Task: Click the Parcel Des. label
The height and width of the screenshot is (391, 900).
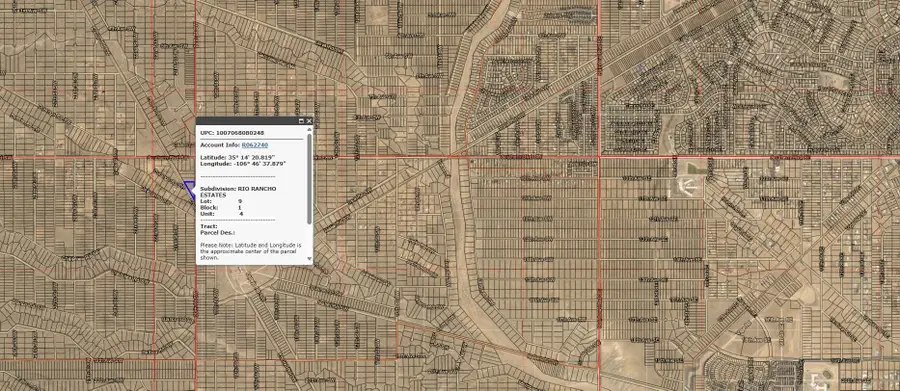Action: 217,233
